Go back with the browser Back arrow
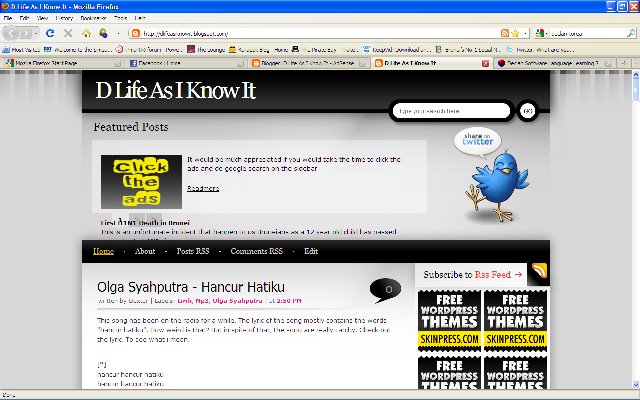Image resolution: width=640 pixels, height=400 pixels. pyautogui.click(x=11, y=33)
